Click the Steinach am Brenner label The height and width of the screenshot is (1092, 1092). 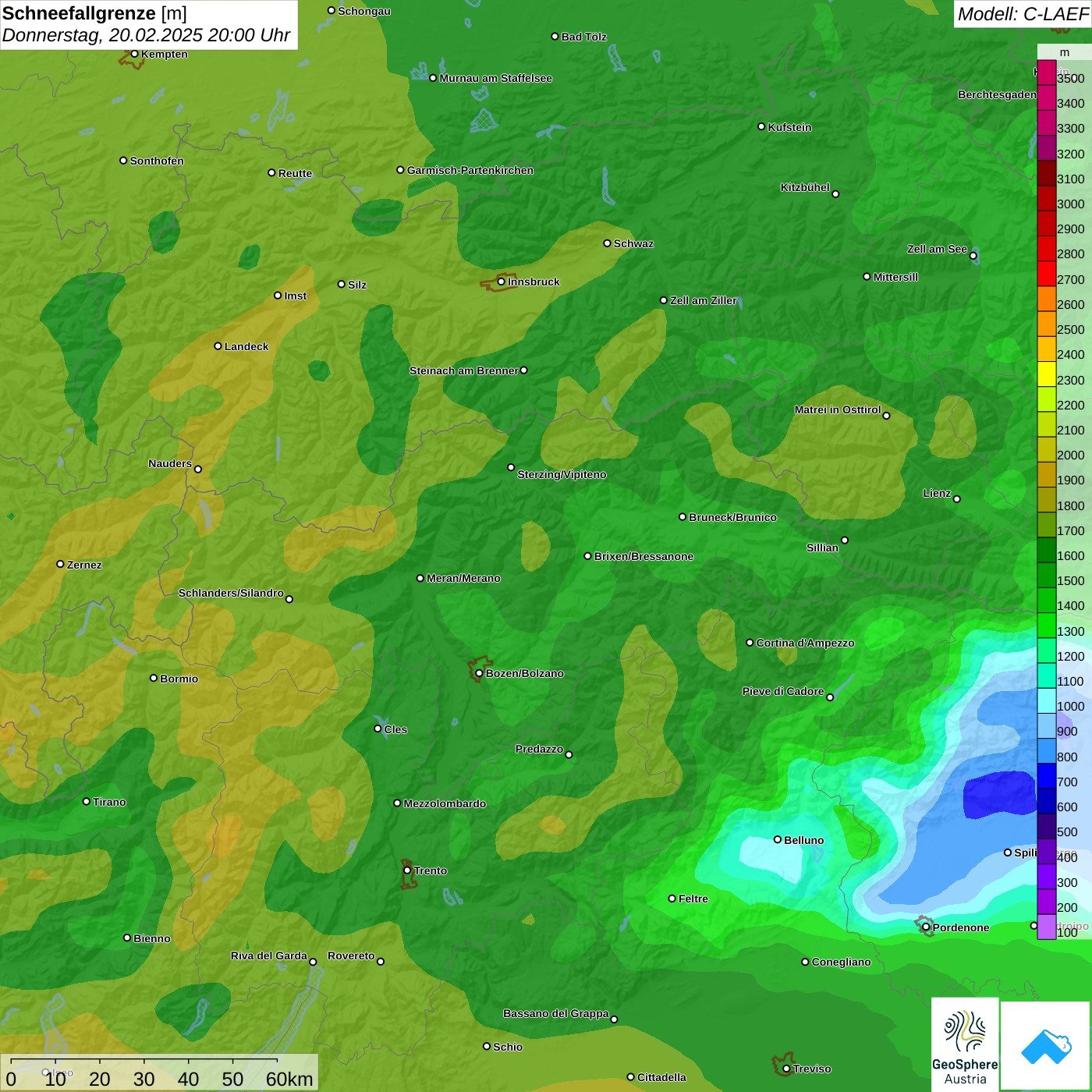point(464,370)
